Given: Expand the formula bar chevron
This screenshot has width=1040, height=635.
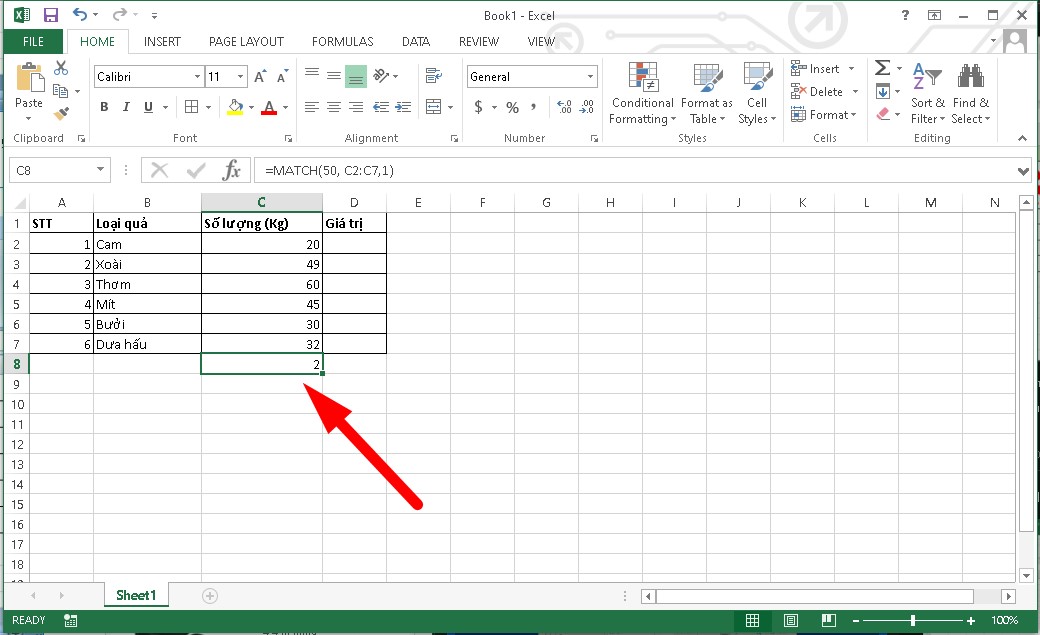Looking at the screenshot, I should point(1023,171).
